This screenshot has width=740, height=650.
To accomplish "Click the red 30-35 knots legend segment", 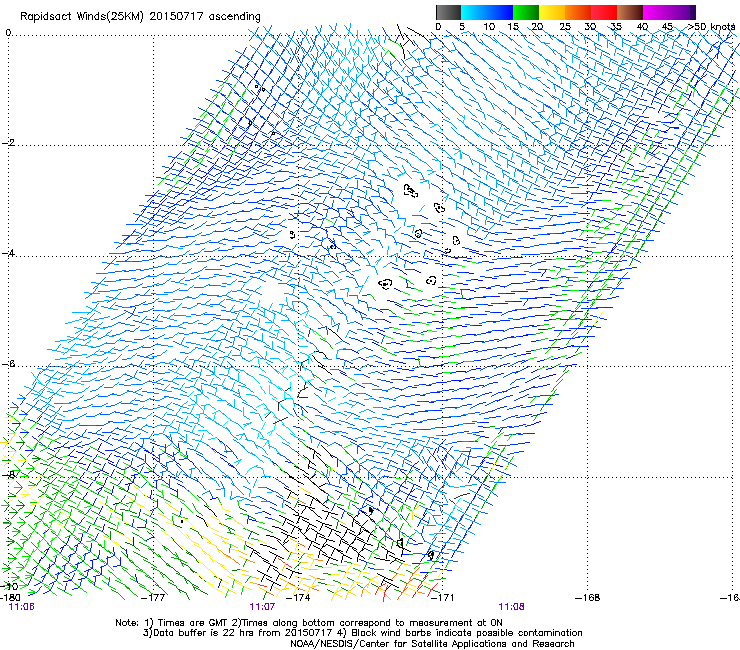I will pos(604,12).
